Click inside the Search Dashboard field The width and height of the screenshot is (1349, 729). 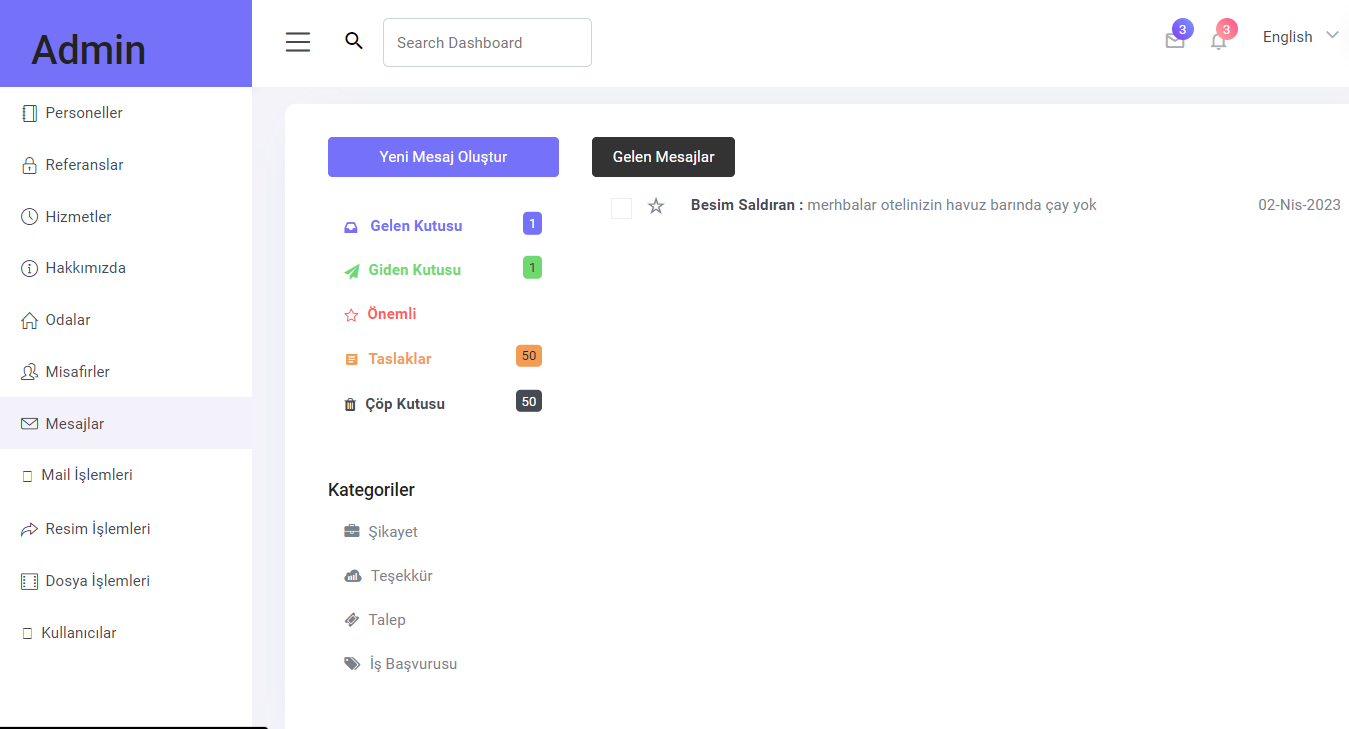[x=487, y=42]
